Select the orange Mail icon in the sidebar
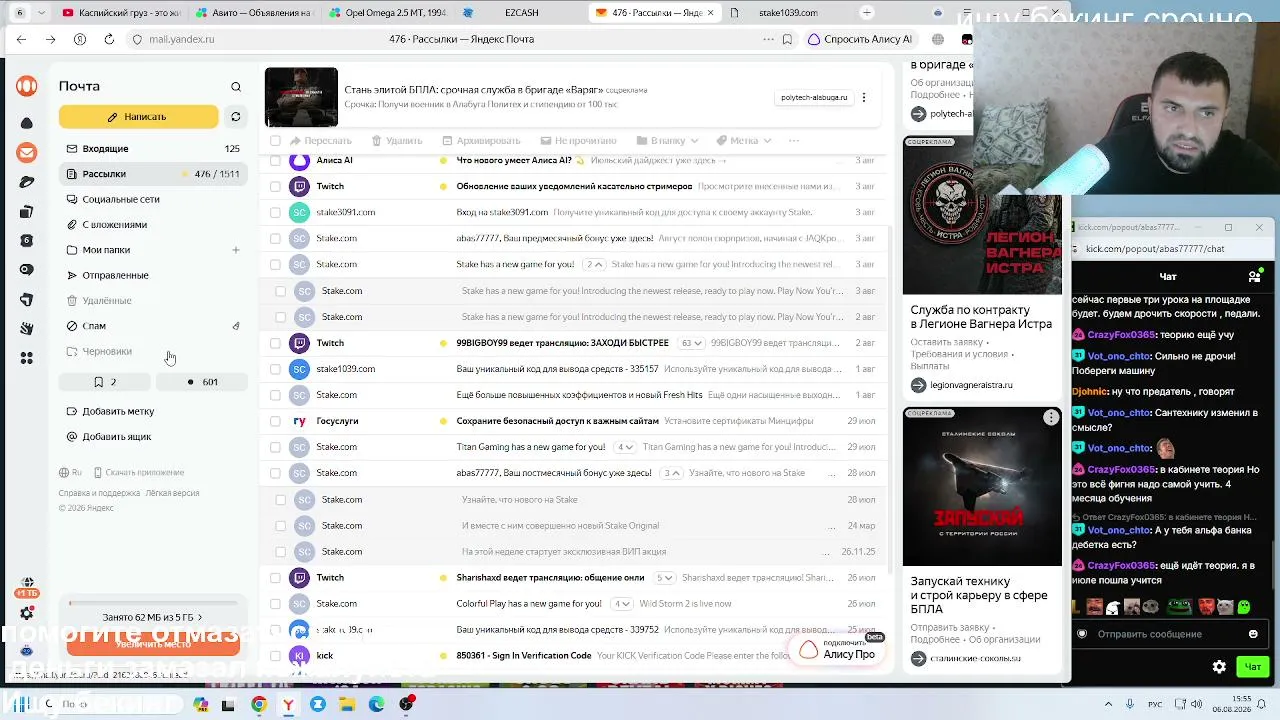The width and height of the screenshot is (1280, 720). click(x=27, y=153)
